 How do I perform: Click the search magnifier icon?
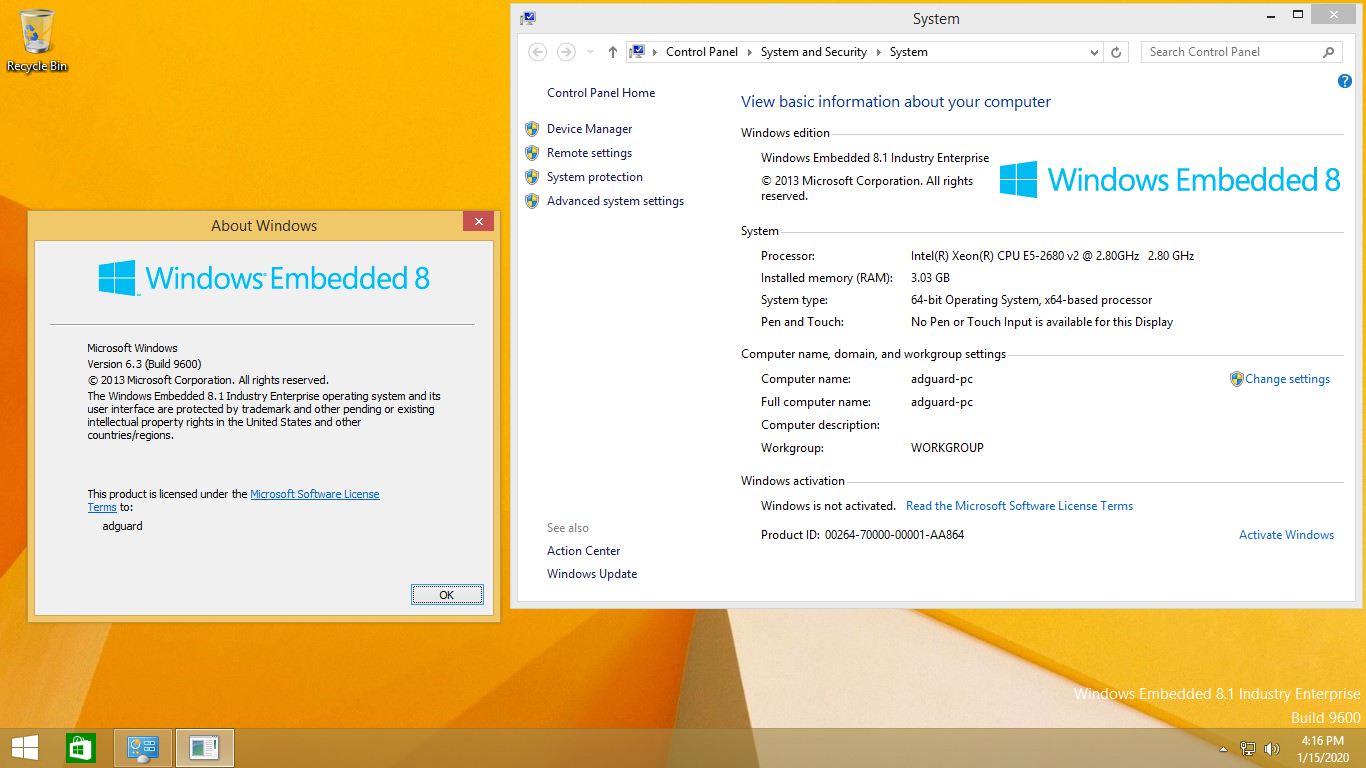[x=1328, y=52]
